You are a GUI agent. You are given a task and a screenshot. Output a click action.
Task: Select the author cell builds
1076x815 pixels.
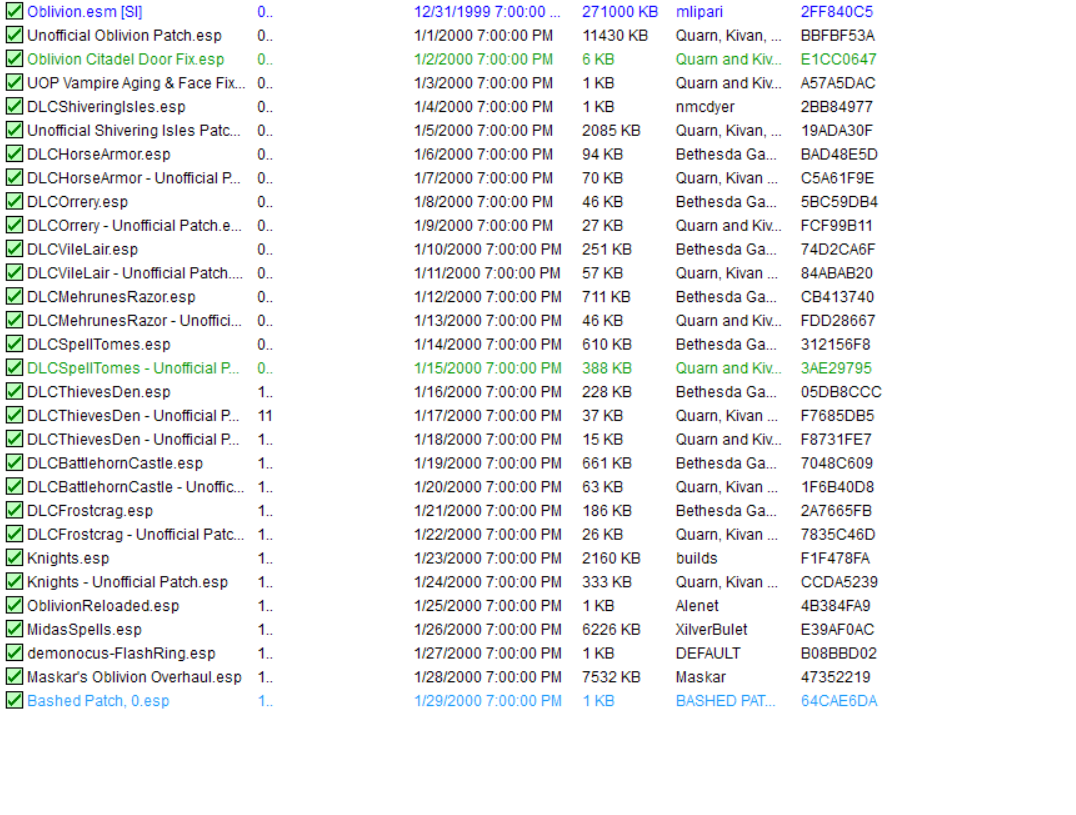pos(697,558)
